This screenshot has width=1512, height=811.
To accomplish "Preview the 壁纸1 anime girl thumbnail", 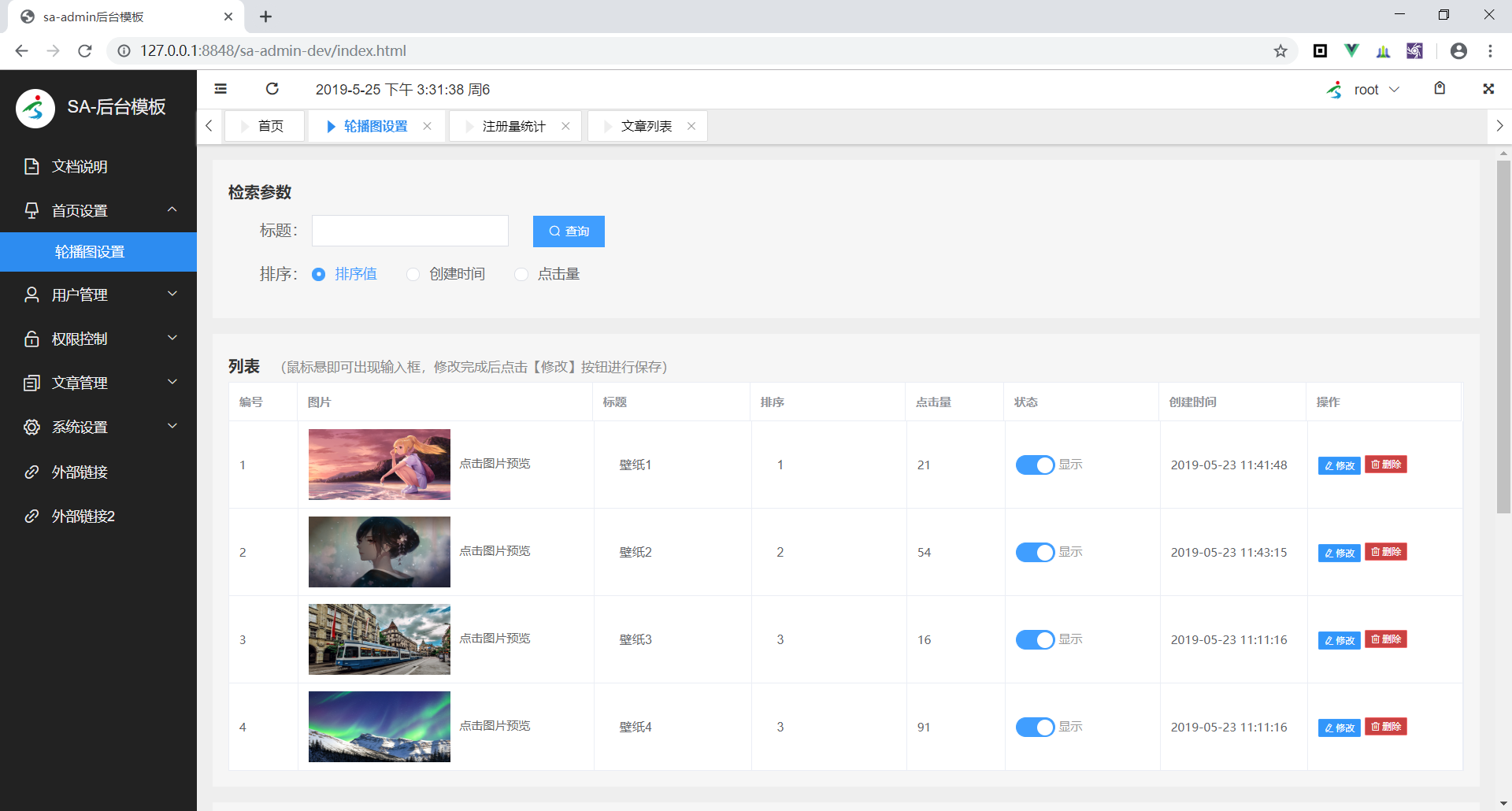I will tap(380, 465).
